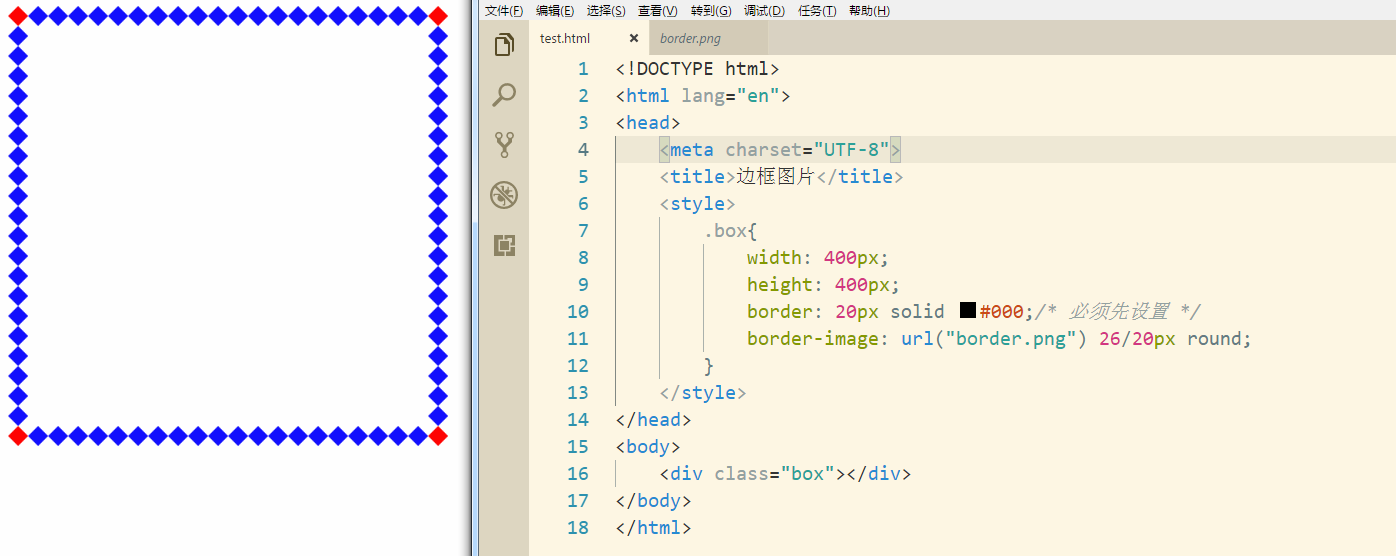
Task: Open the 帮助(H) menu
Action: 869,10
